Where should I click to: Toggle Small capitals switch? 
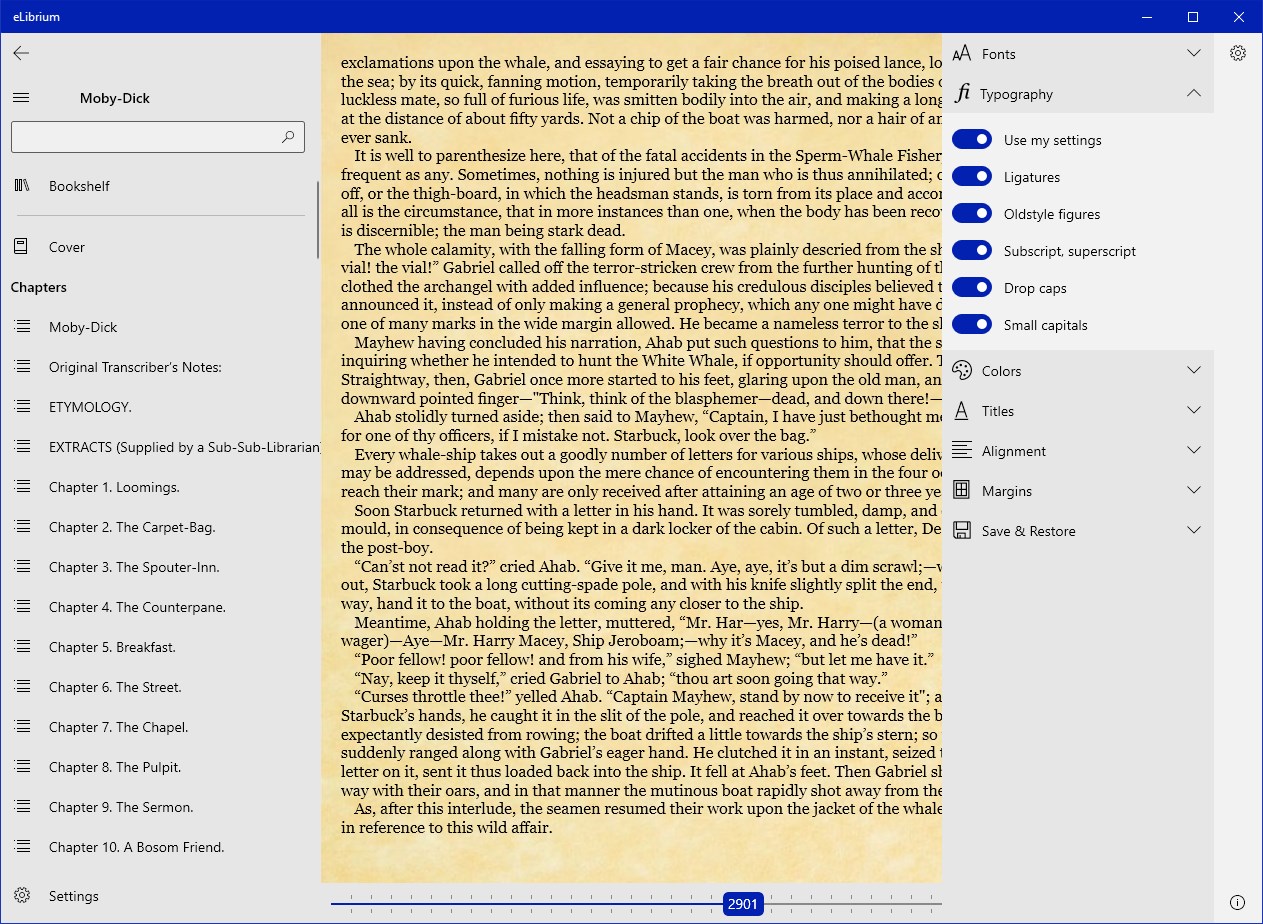click(x=972, y=325)
